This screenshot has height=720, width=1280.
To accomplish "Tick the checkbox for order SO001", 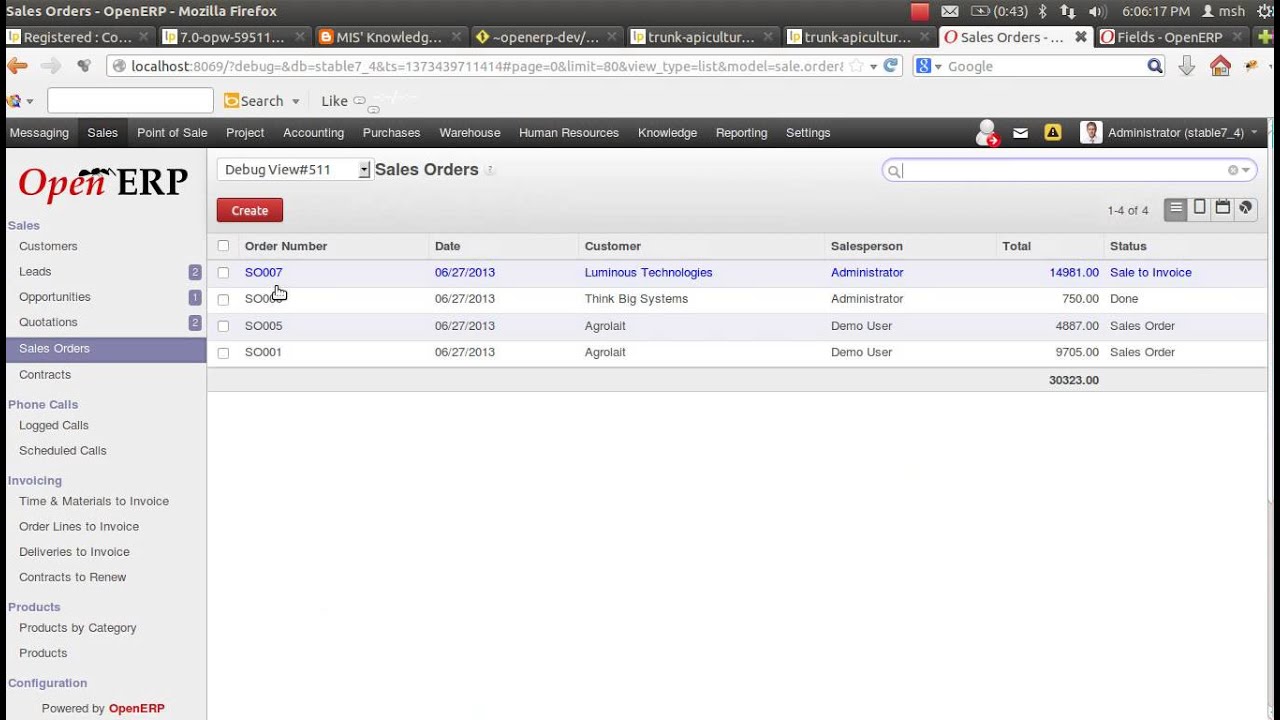I will 223,353.
